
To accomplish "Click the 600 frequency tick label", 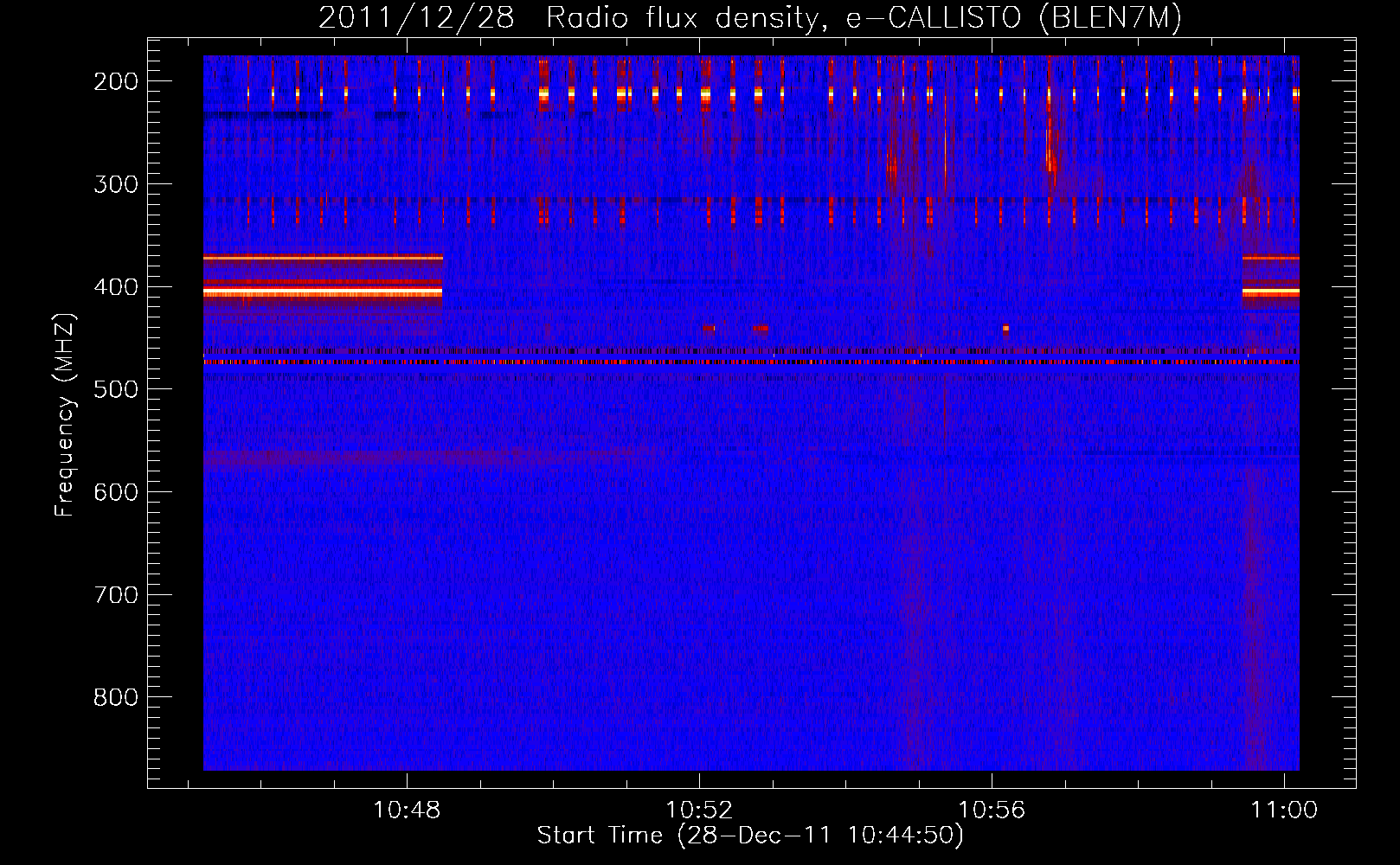I will click(x=116, y=492).
